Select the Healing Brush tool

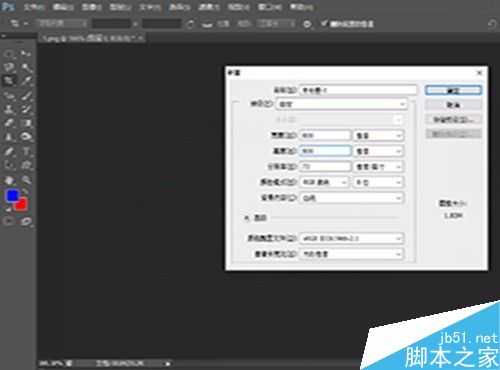(x=9, y=96)
